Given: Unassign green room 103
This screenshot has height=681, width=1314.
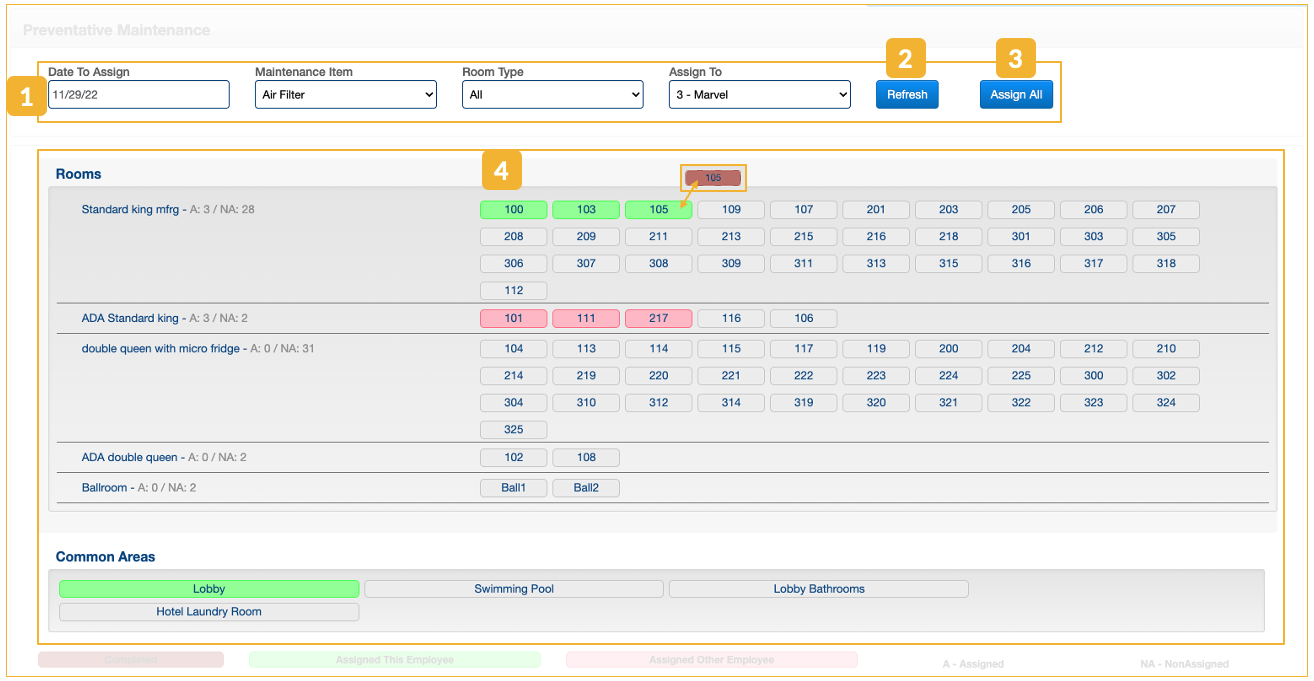Looking at the screenshot, I should [586, 210].
